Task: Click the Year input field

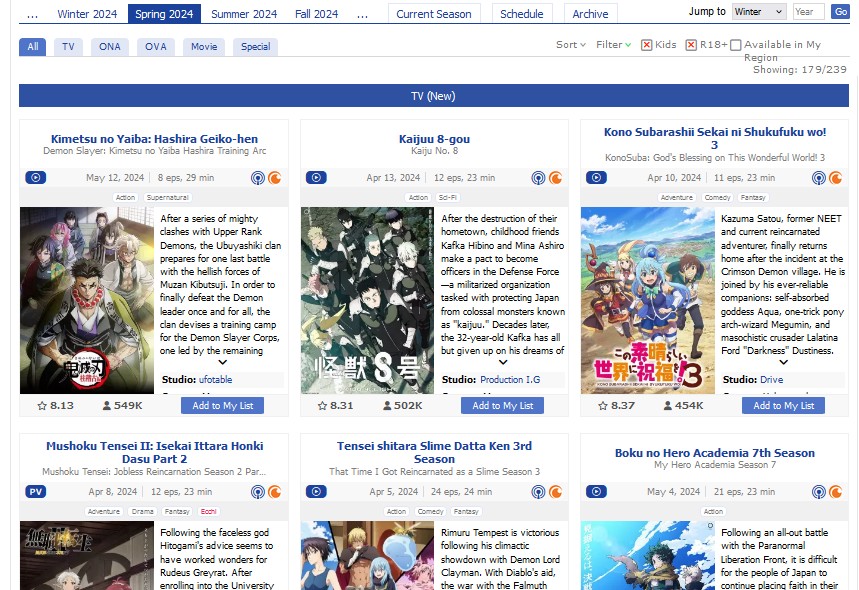Action: coord(808,12)
